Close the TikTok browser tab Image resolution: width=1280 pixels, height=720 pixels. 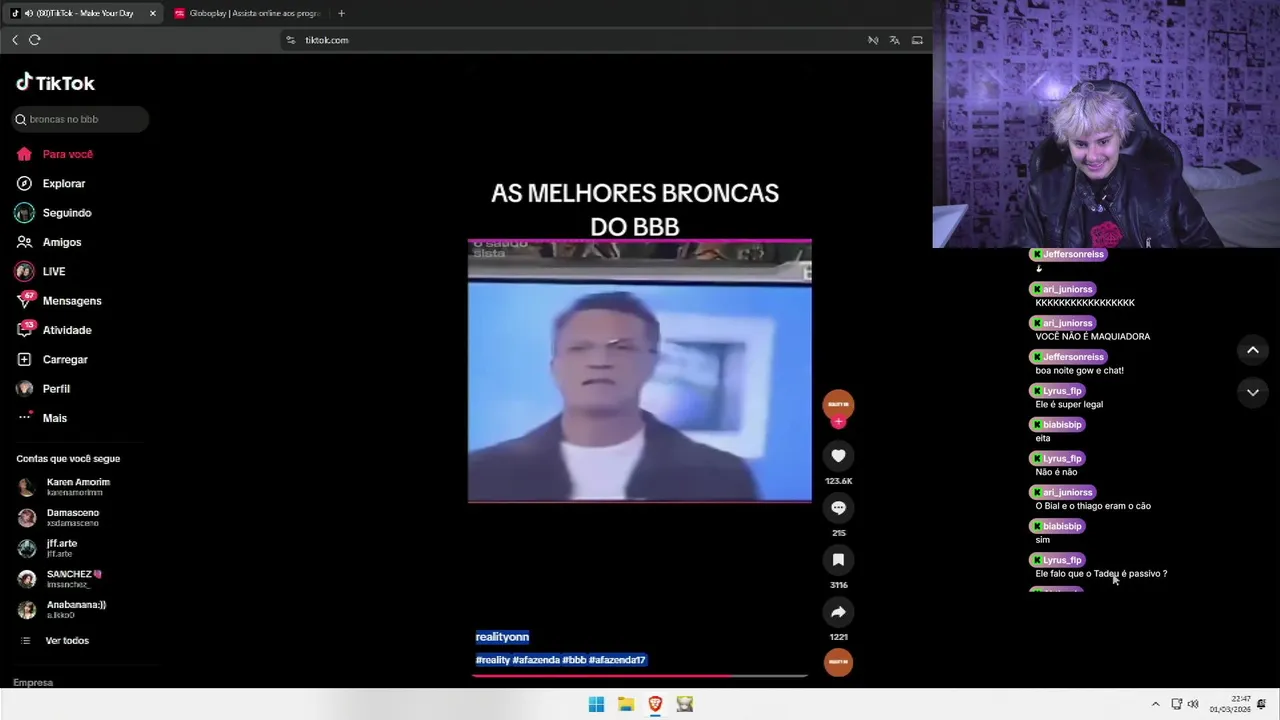click(152, 13)
